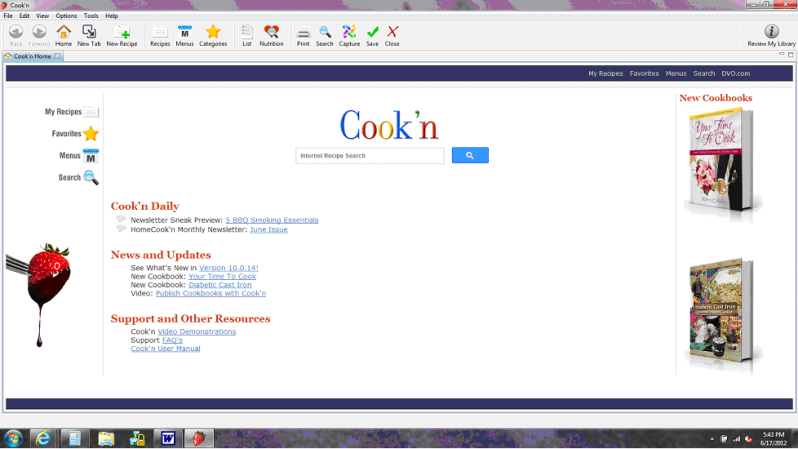This screenshot has width=798, height=449.
Task: Open the File menu
Action: [x=8, y=16]
